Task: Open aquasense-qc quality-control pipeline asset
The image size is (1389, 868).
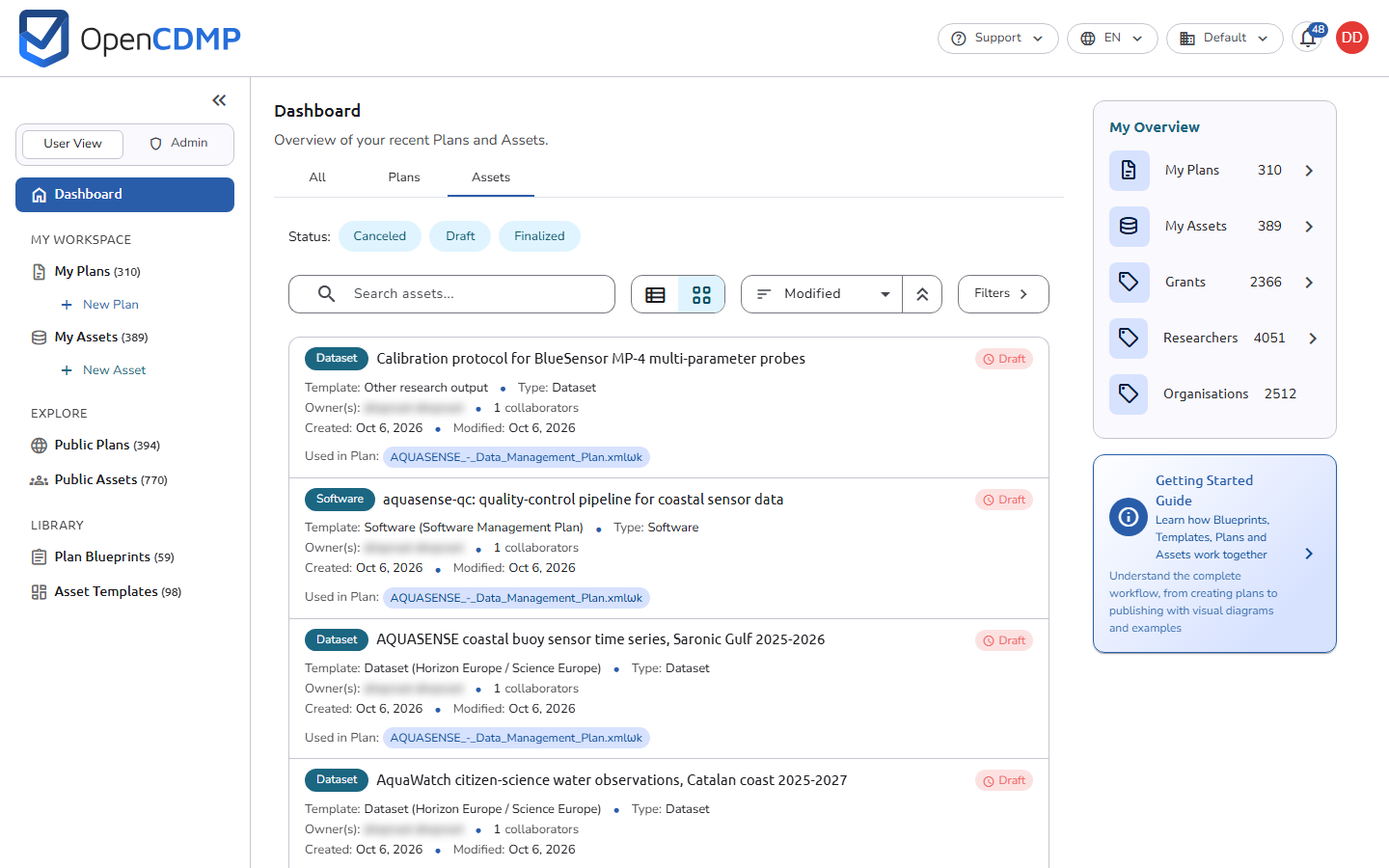Action: [x=583, y=500]
